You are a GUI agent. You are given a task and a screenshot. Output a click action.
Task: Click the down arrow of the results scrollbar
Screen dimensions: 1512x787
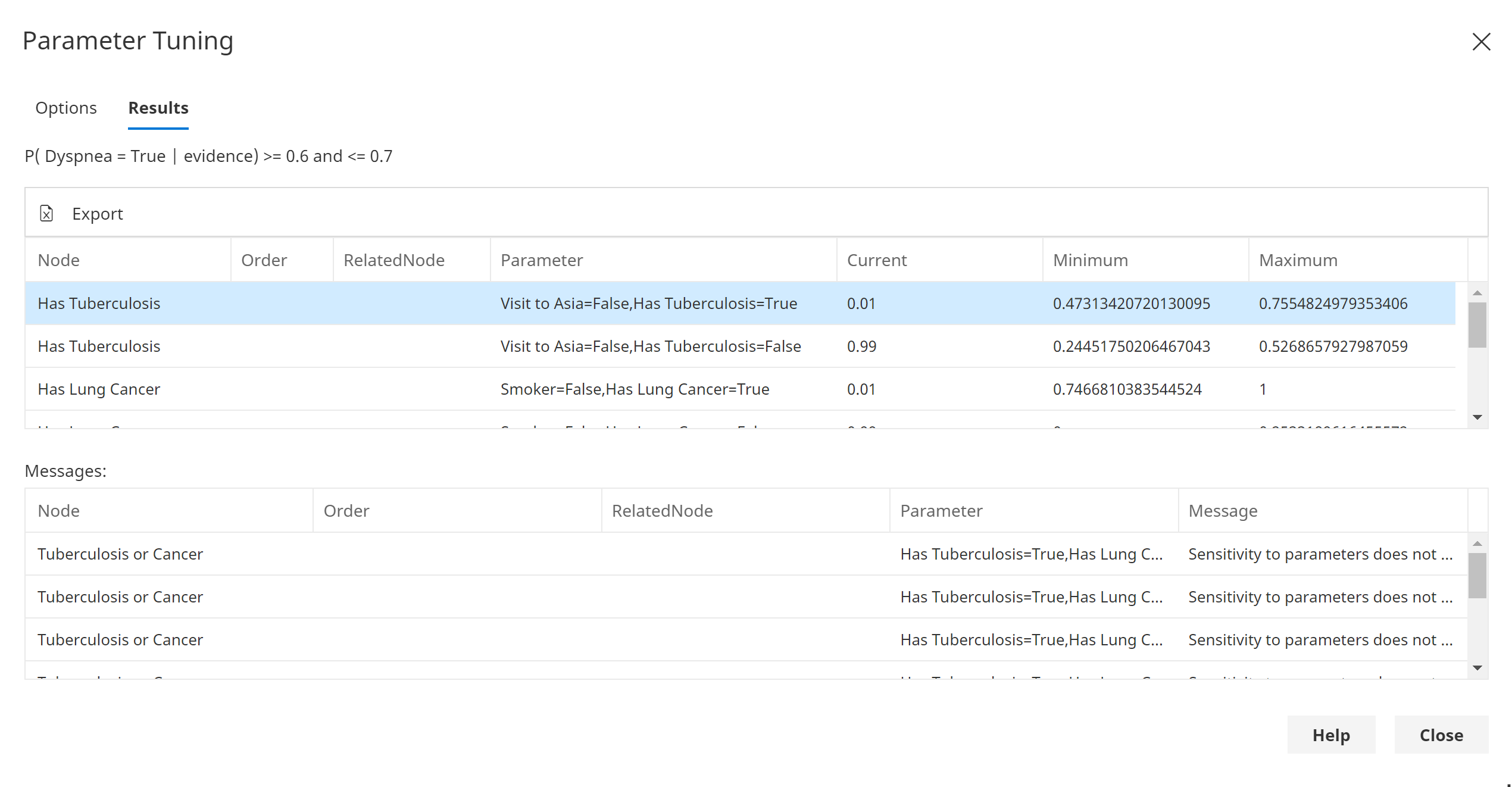(1477, 418)
